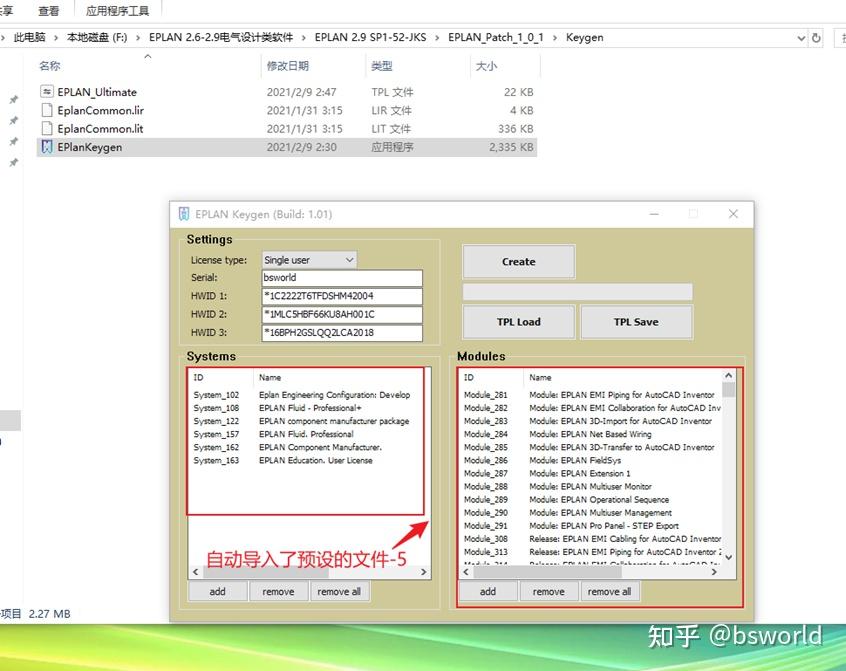Click the HWID 3 input field
Viewport: 846px width, 671px height.
(x=342, y=333)
